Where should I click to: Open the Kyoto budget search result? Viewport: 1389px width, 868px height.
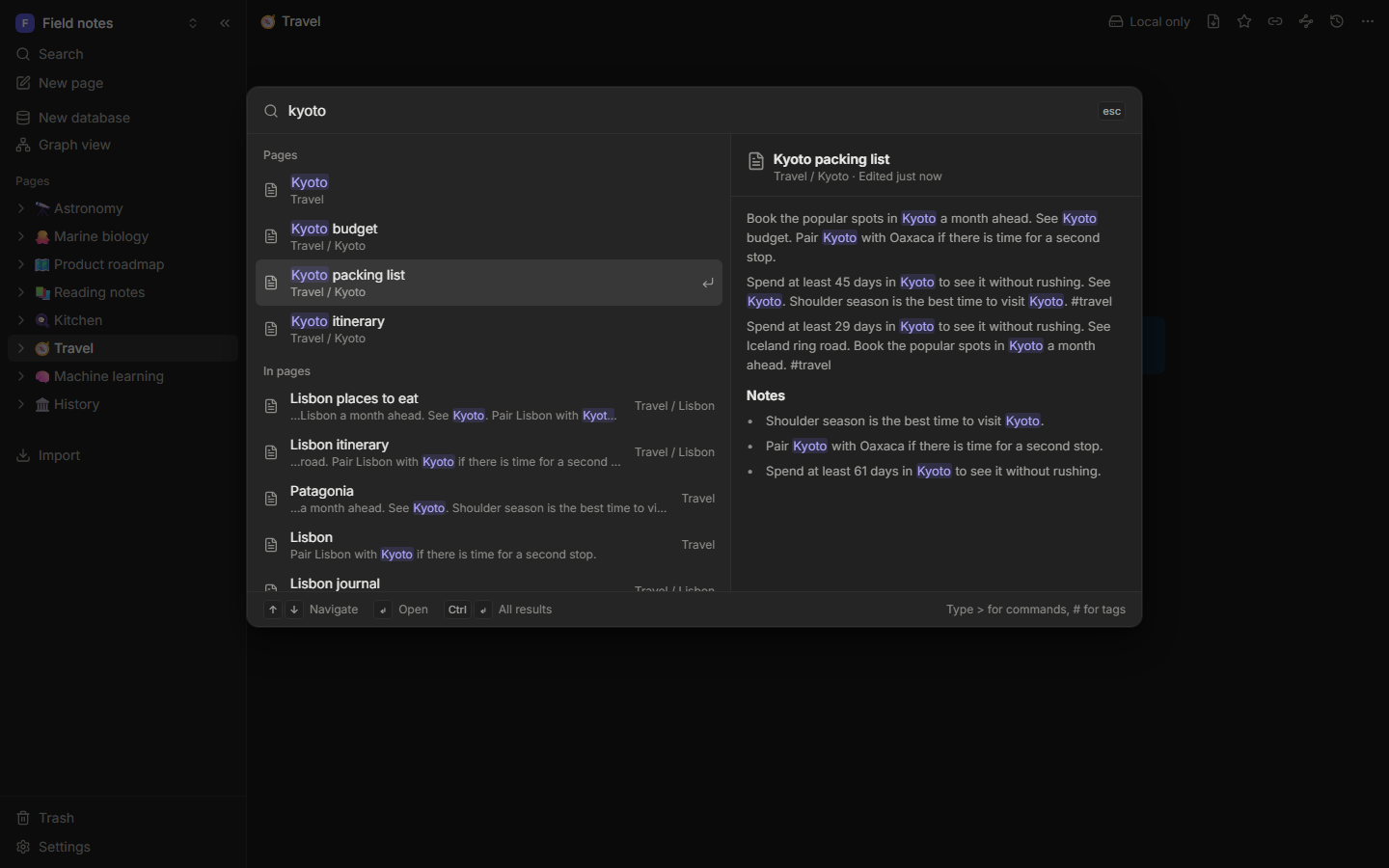coord(489,236)
